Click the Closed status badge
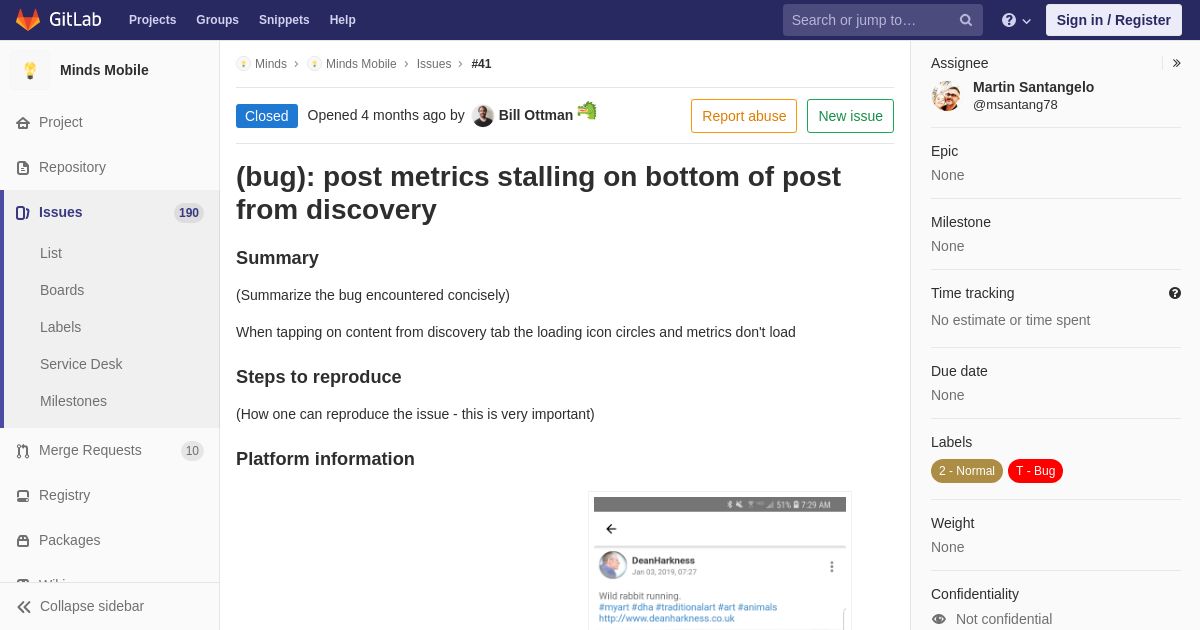Viewport: 1200px width, 630px height. (267, 116)
